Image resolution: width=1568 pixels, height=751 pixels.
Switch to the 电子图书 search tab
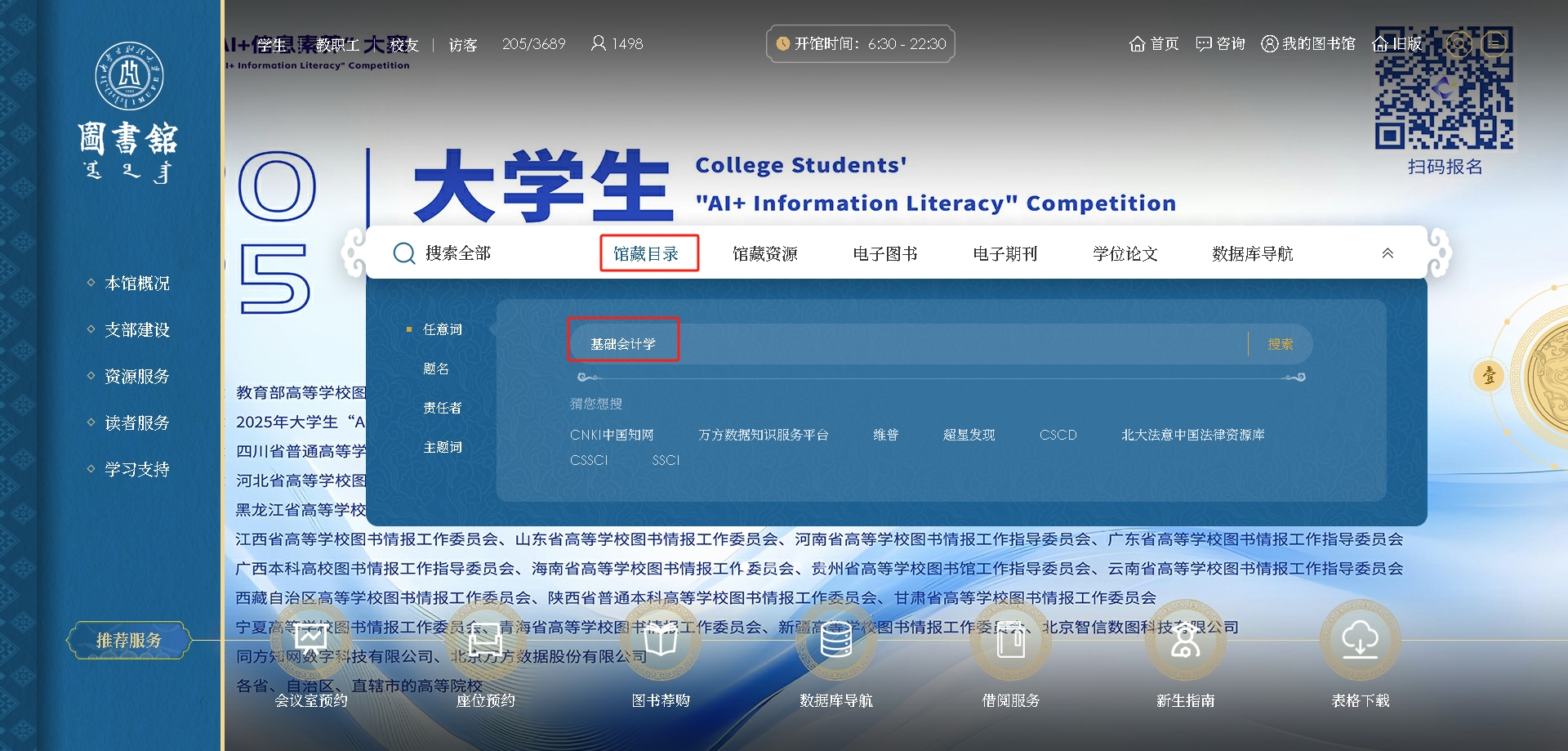tap(884, 254)
